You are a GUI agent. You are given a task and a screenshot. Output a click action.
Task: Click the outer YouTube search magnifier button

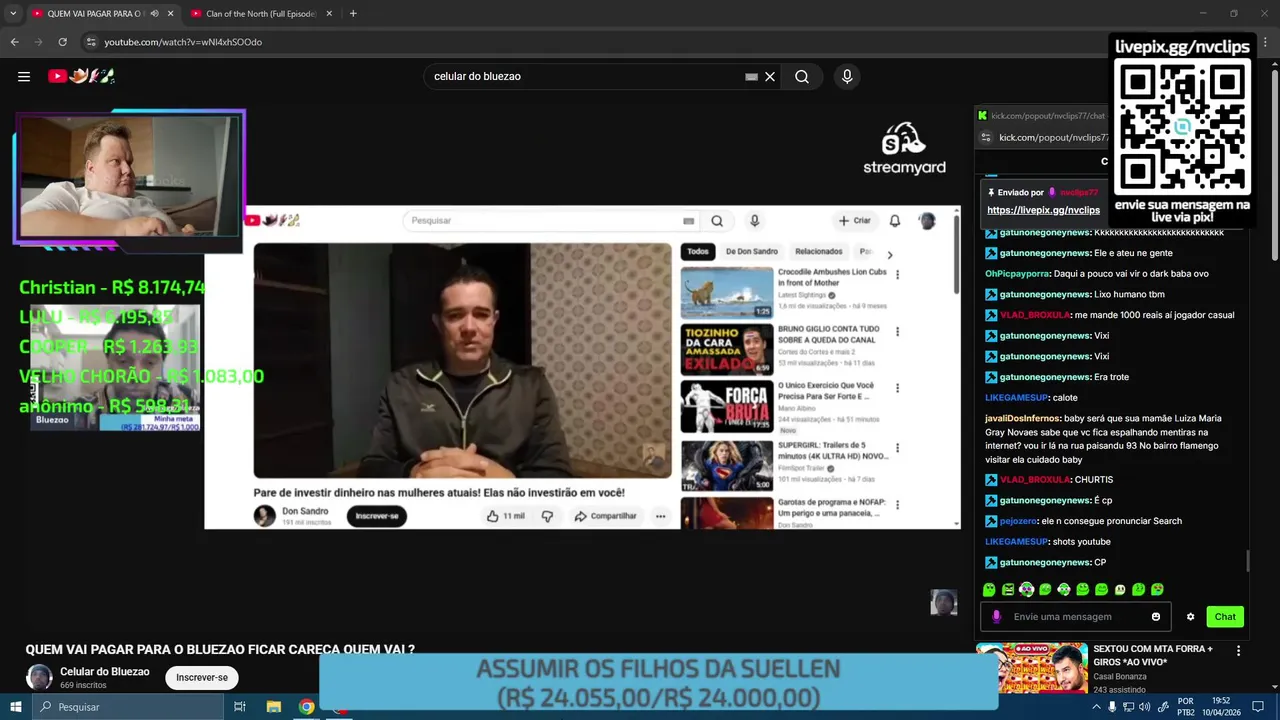coord(802,77)
